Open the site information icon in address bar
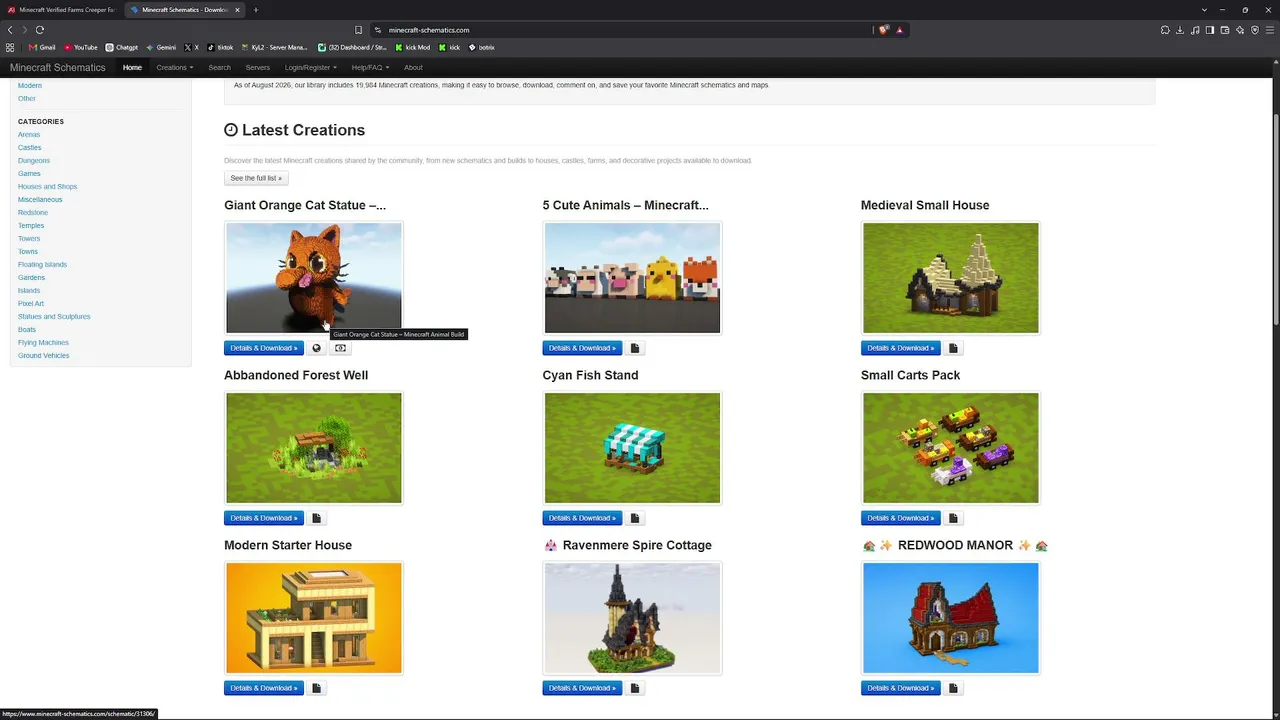Viewport: 1280px width, 720px height. (x=378, y=30)
